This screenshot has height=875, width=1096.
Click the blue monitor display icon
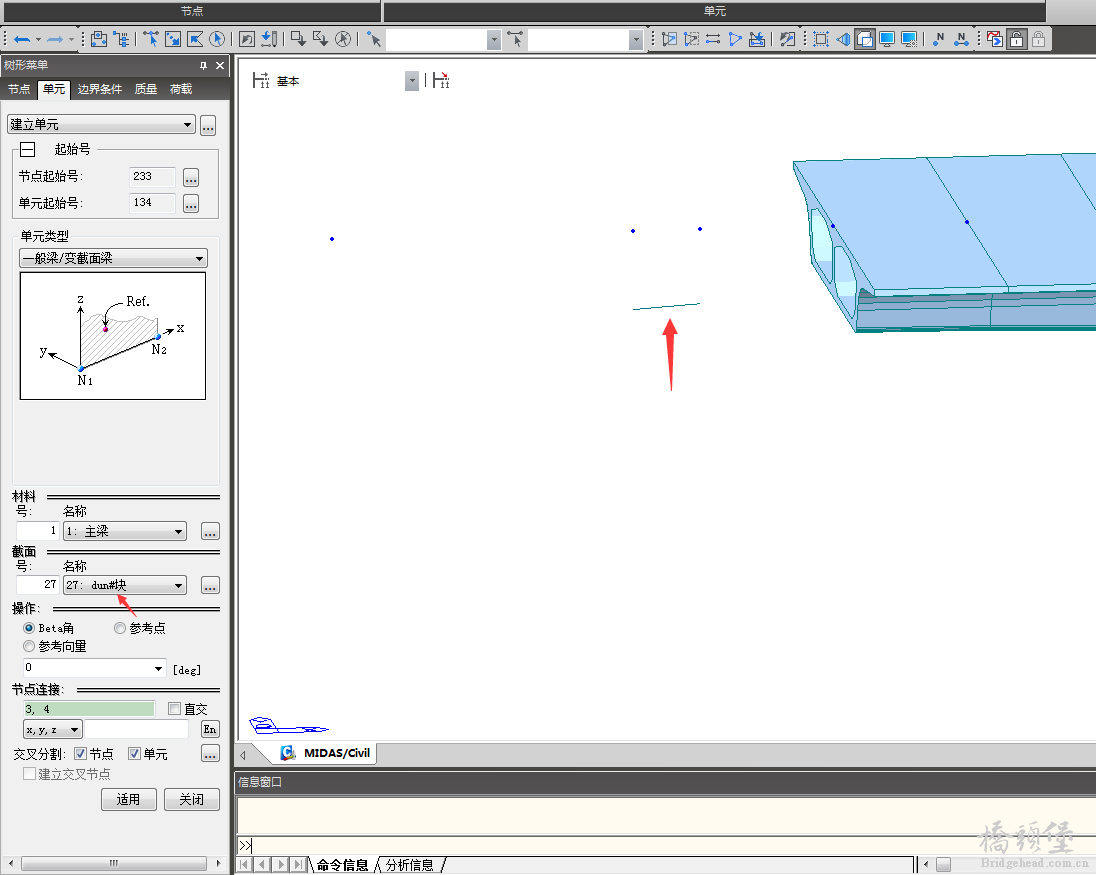click(887, 39)
